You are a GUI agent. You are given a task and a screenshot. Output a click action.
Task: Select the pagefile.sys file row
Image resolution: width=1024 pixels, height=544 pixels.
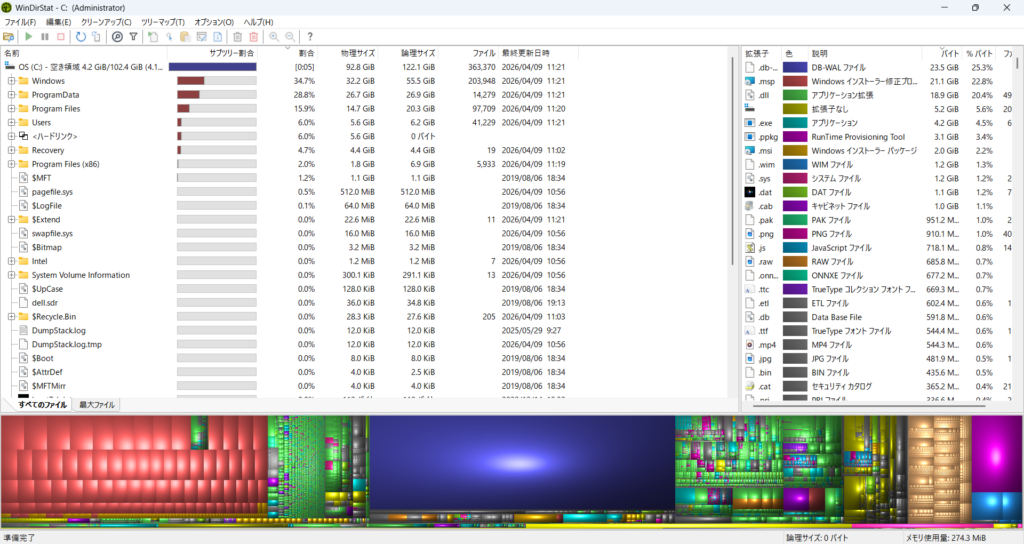pos(52,191)
